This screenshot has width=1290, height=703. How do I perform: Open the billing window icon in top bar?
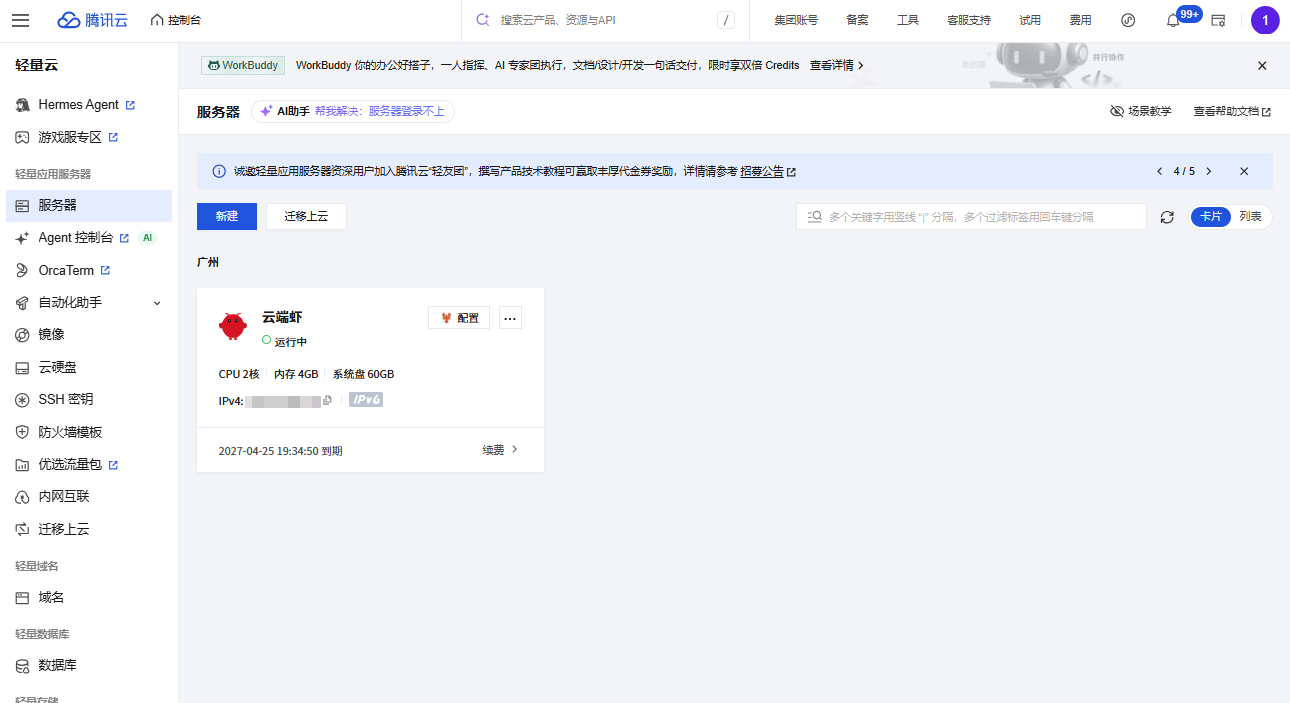tap(1218, 20)
